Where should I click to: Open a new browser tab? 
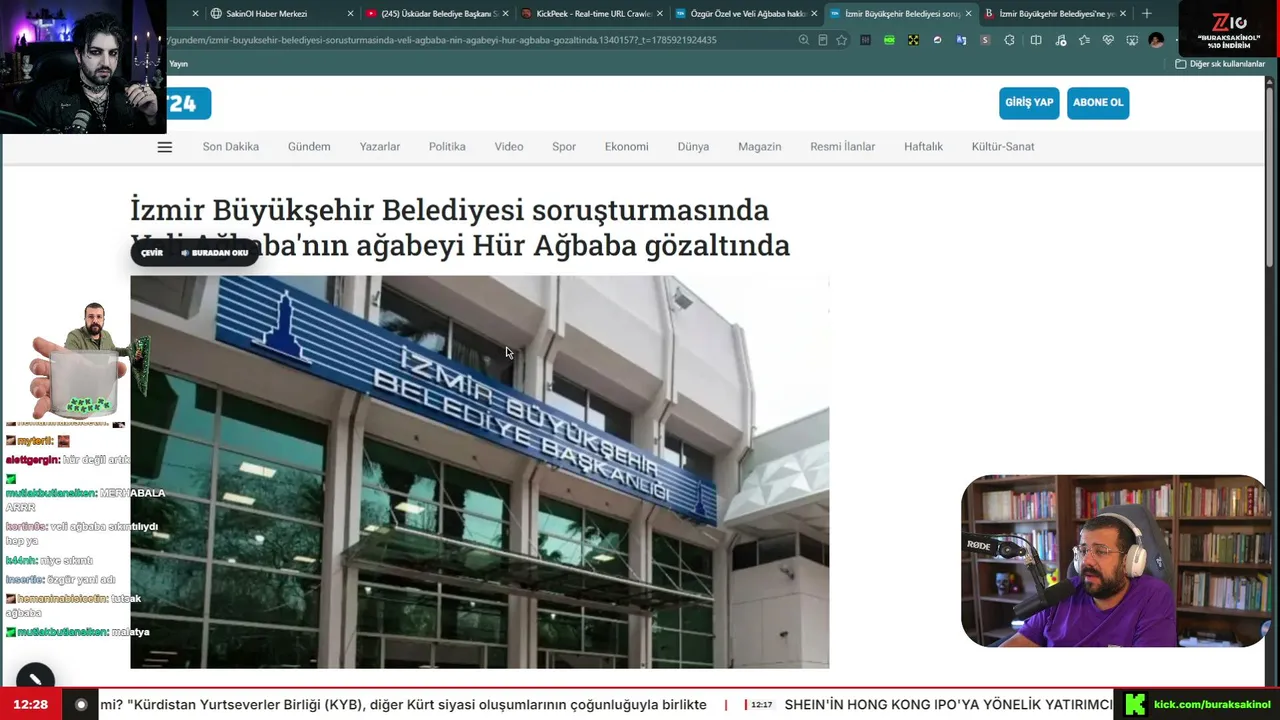(x=1147, y=14)
